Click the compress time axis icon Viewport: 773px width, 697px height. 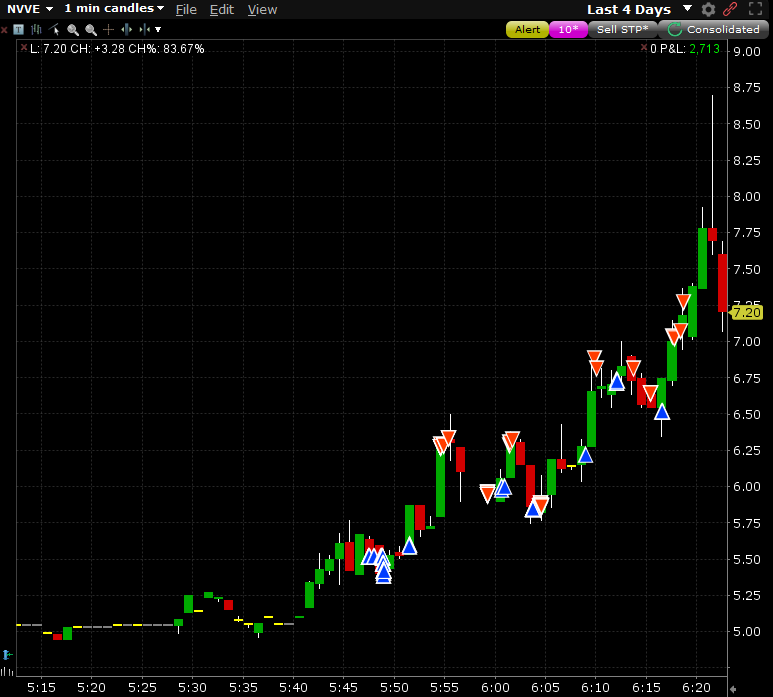[144, 30]
